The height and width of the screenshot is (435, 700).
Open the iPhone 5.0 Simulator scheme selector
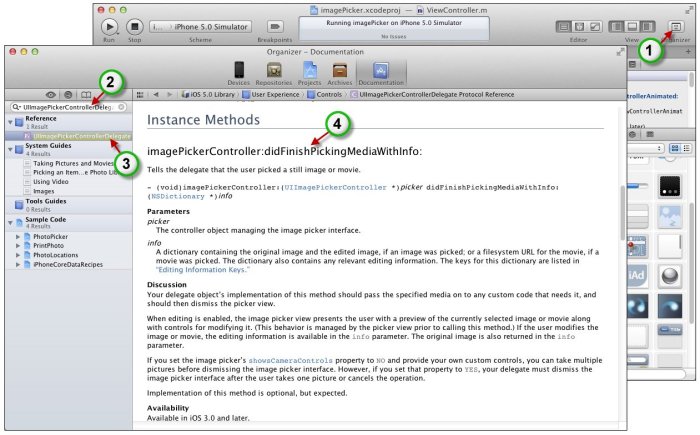200,27
